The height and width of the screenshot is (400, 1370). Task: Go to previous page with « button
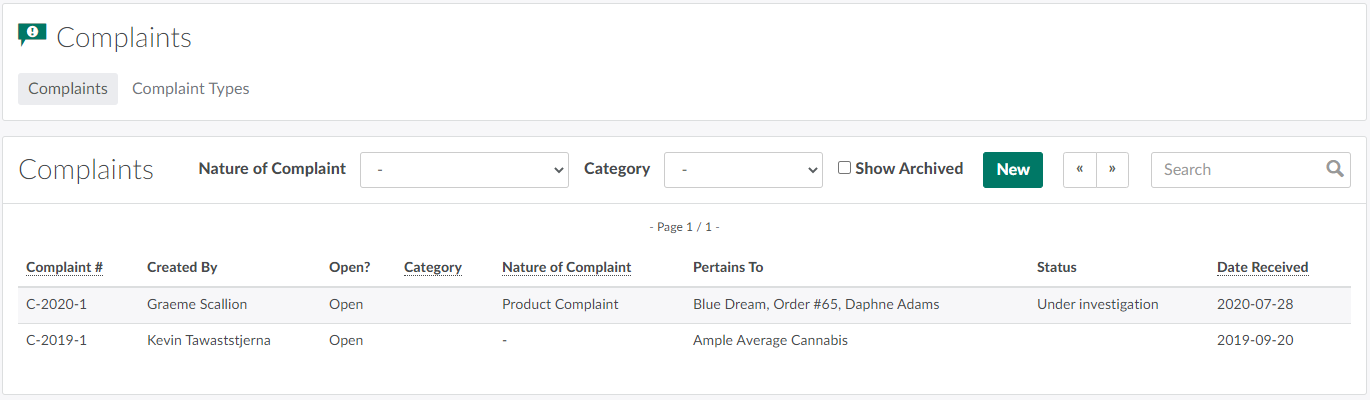coord(1079,170)
